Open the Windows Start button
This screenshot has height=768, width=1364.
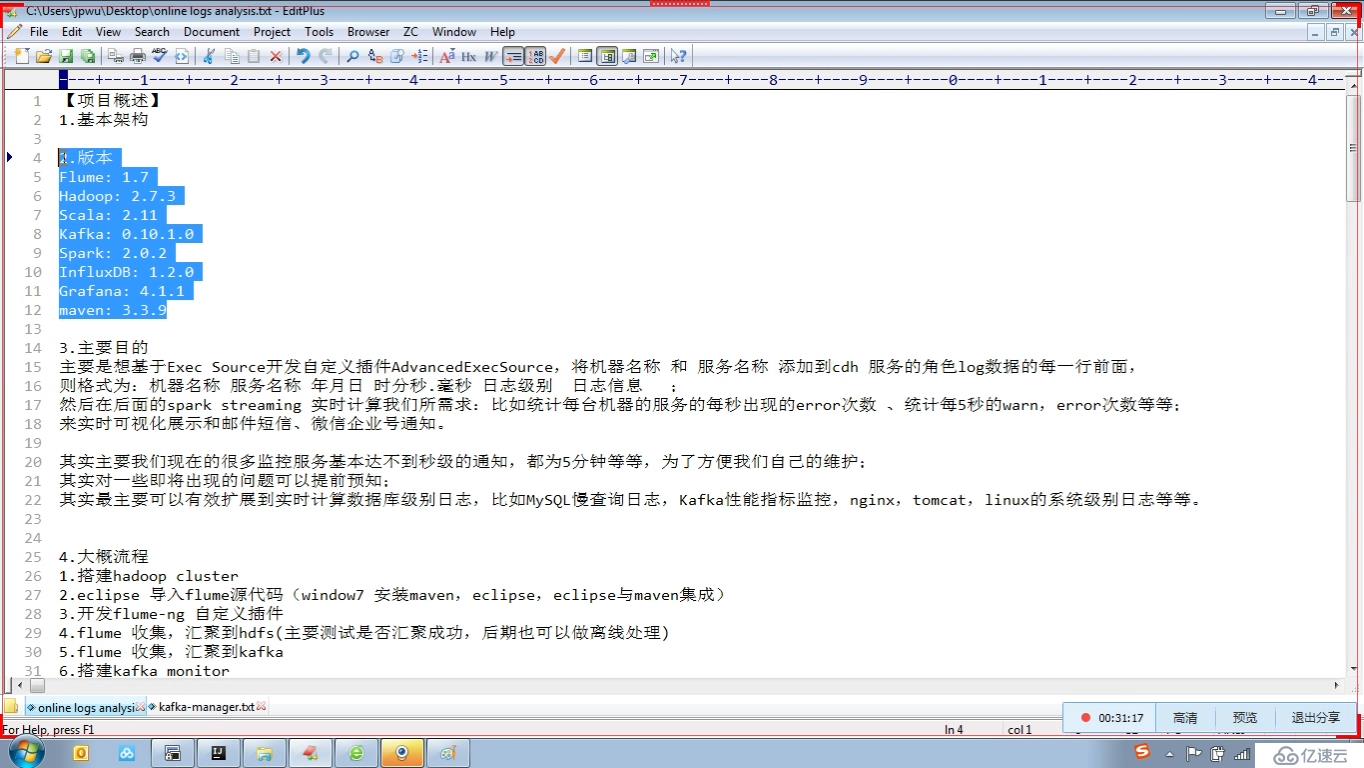pos(27,752)
